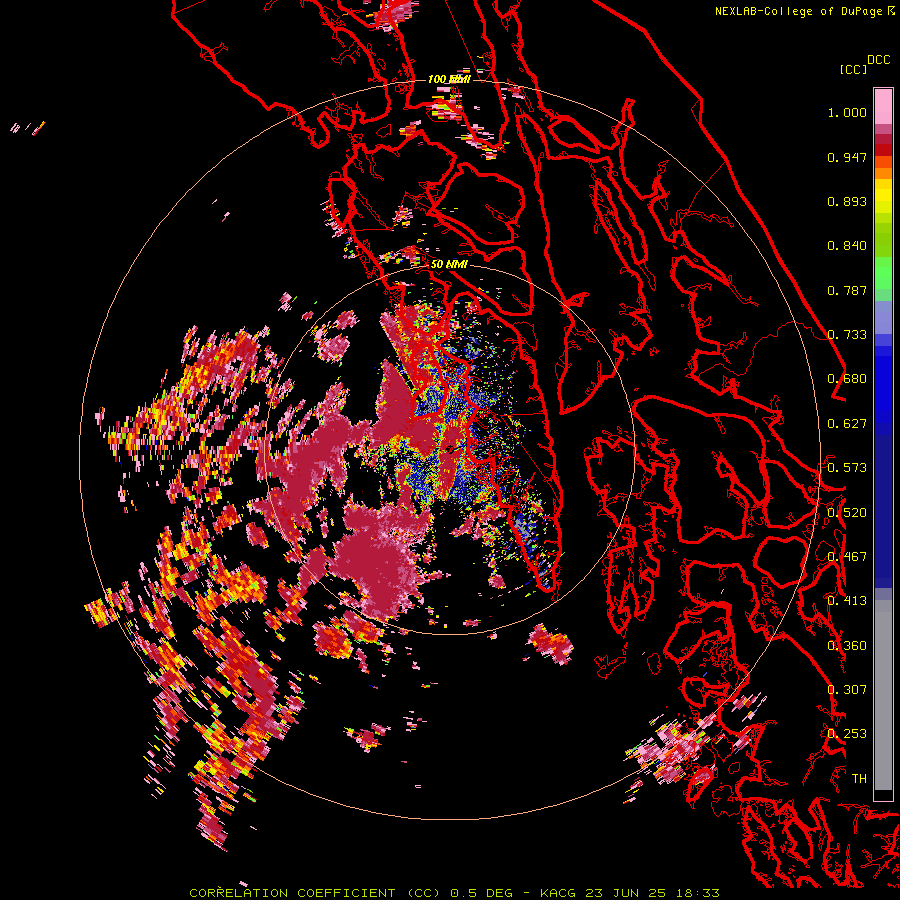Click the DCC label above the color scale
The height and width of the screenshot is (900, 900).
(879, 60)
